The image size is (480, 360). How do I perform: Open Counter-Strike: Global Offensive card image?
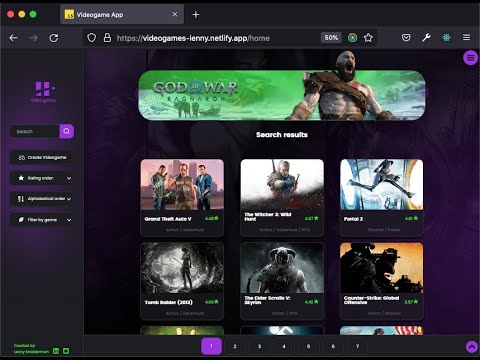[x=382, y=268]
